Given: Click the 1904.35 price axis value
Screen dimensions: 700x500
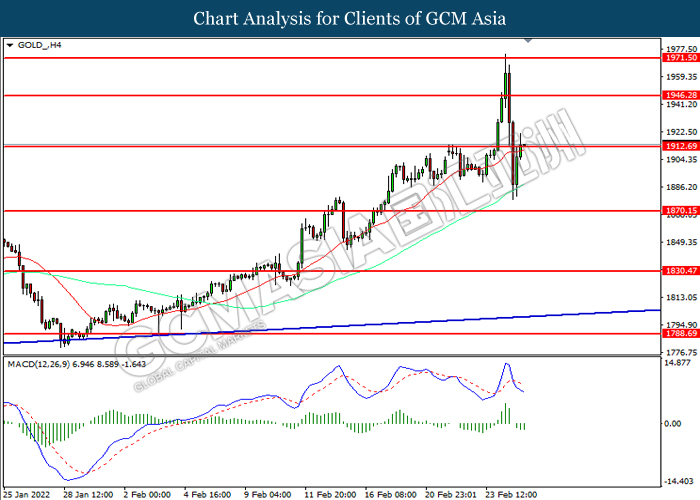Looking at the screenshot, I should pos(681,159).
